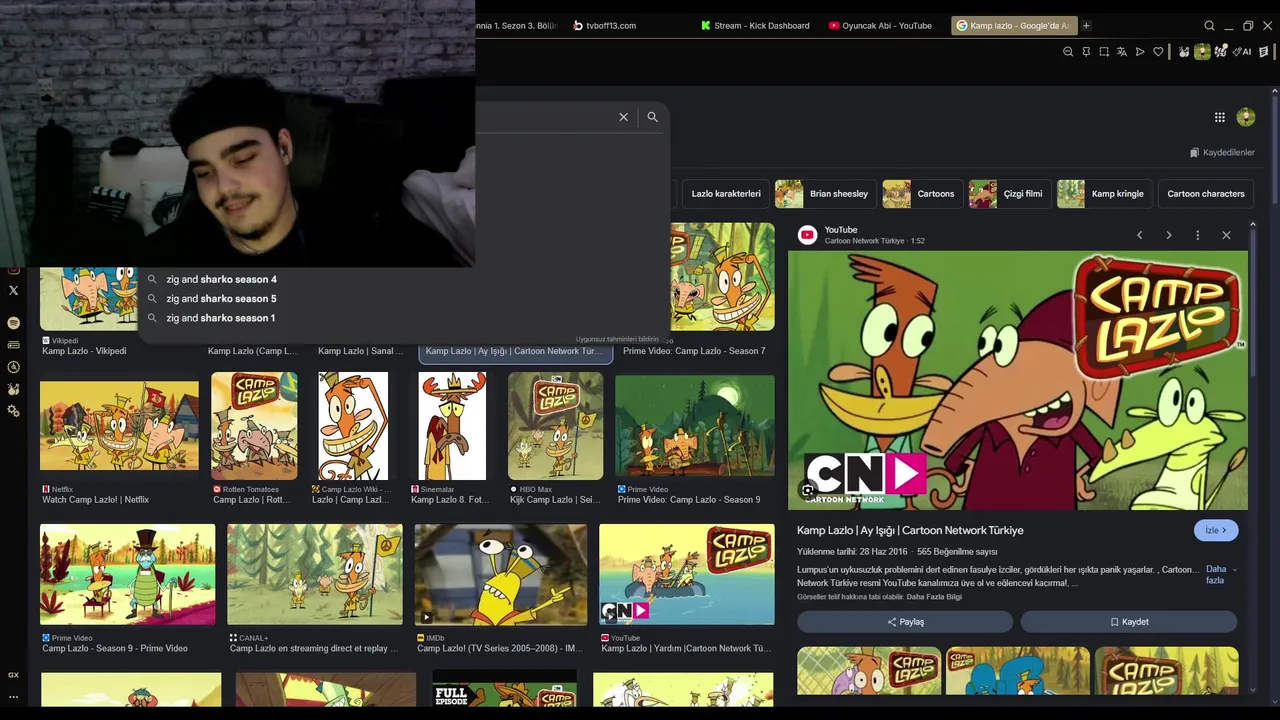
Task: Switch to Oyuncak Abi - YouTube tab
Action: (880, 26)
